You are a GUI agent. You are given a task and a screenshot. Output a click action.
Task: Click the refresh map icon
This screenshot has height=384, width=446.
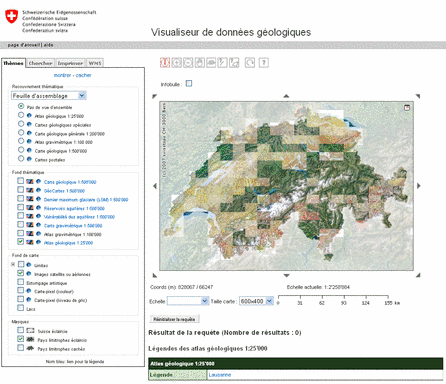pos(250,63)
